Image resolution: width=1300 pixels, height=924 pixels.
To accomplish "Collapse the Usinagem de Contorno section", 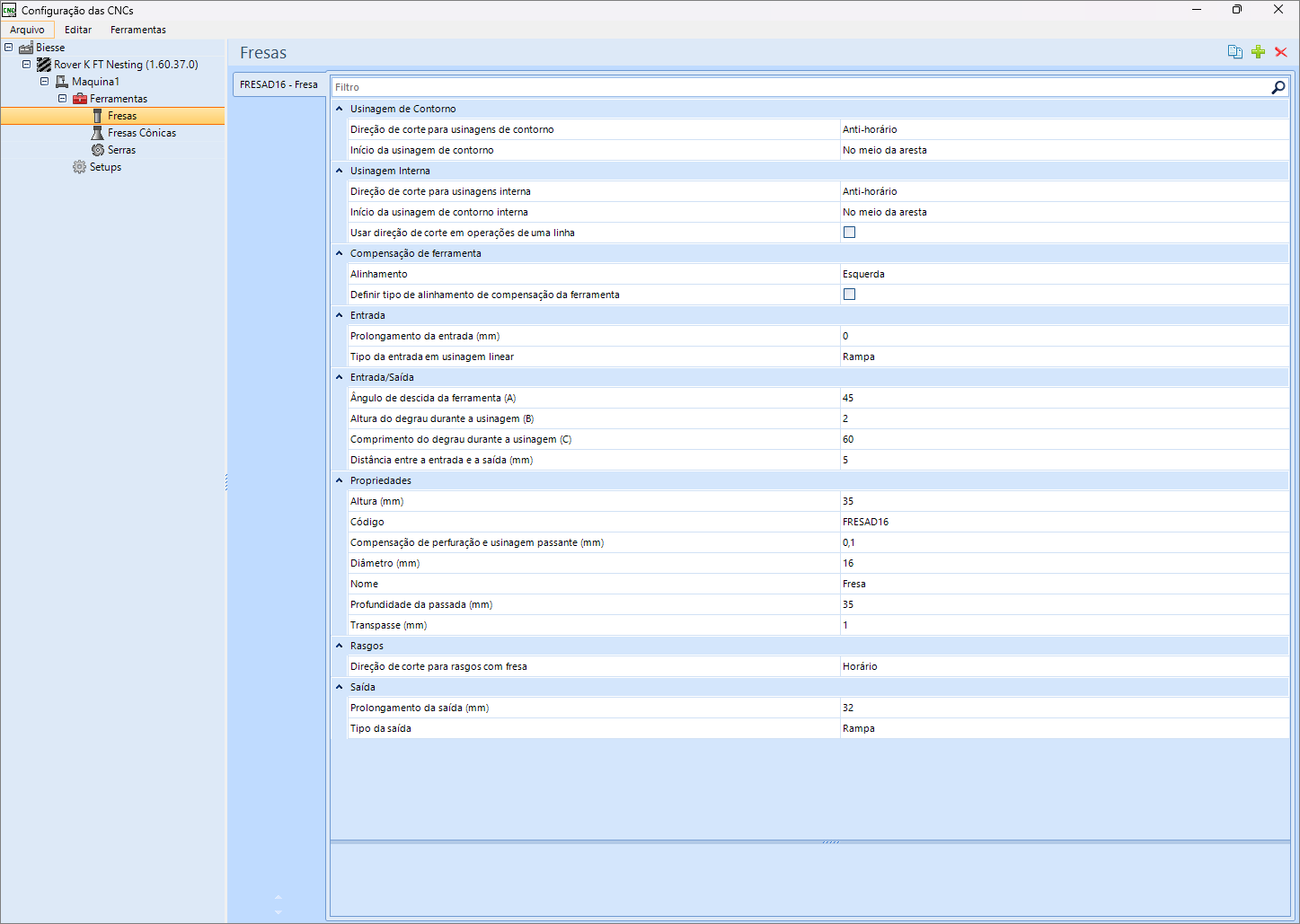I will point(340,109).
